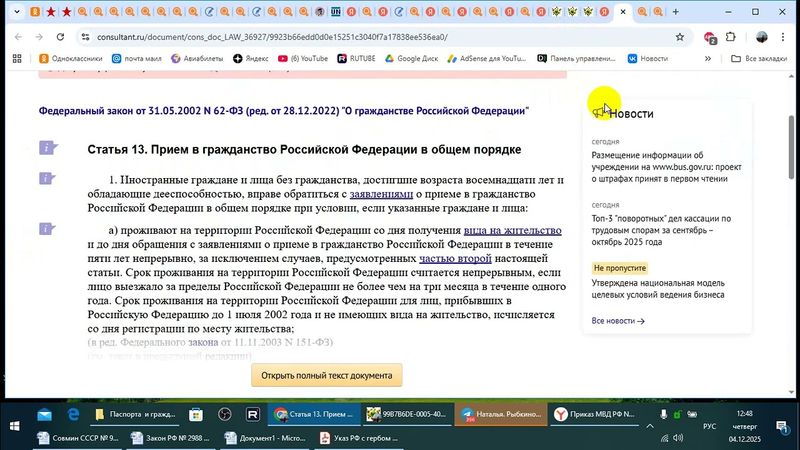The image size is (800, 450).
Task: Open the Extensions puzzle menu
Action: [x=731, y=37]
